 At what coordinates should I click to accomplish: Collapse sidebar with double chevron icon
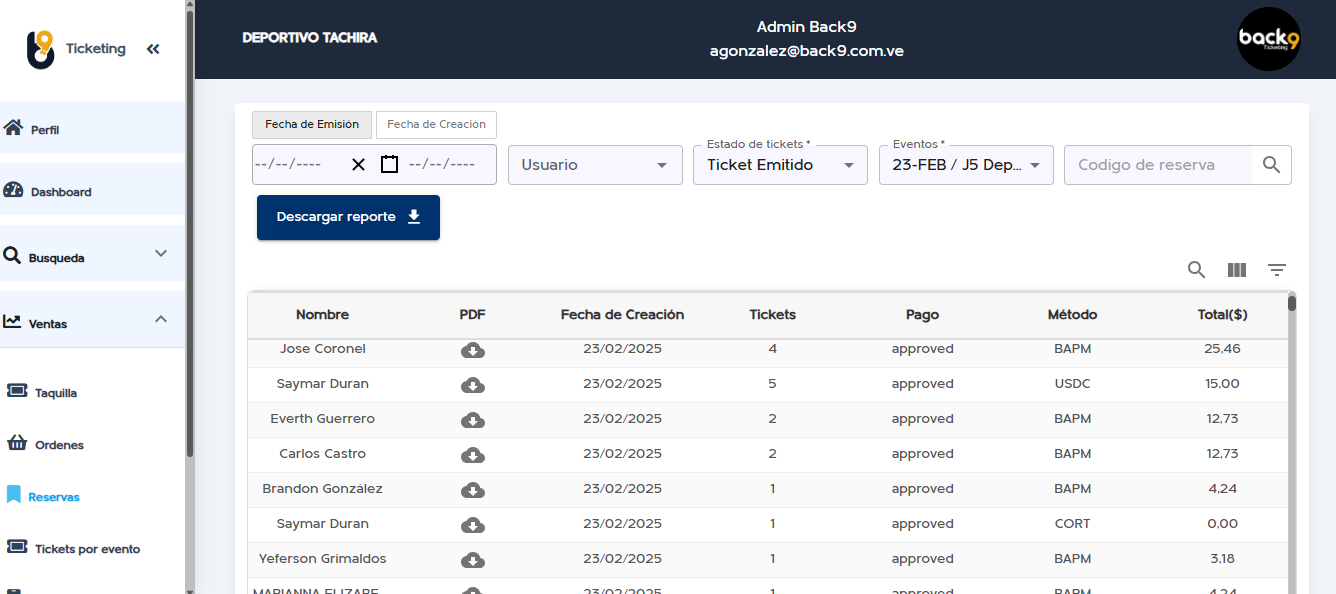153,49
